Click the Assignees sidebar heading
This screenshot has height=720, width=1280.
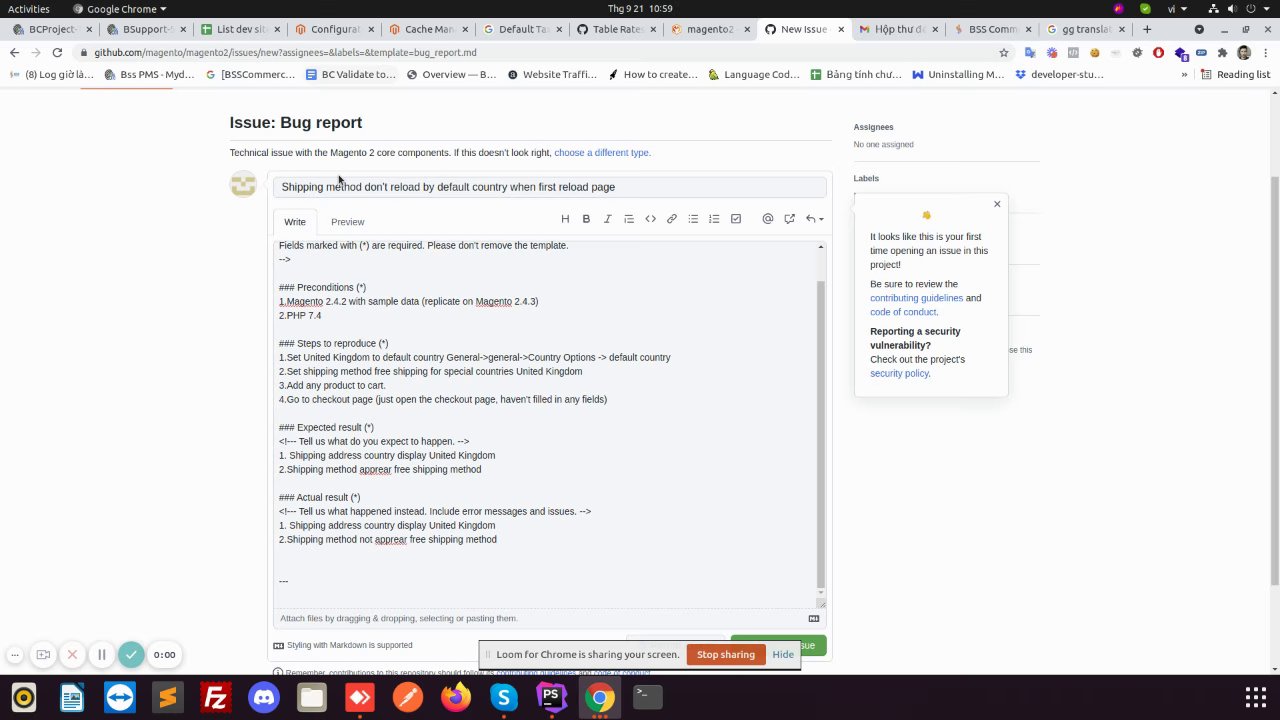(874, 127)
